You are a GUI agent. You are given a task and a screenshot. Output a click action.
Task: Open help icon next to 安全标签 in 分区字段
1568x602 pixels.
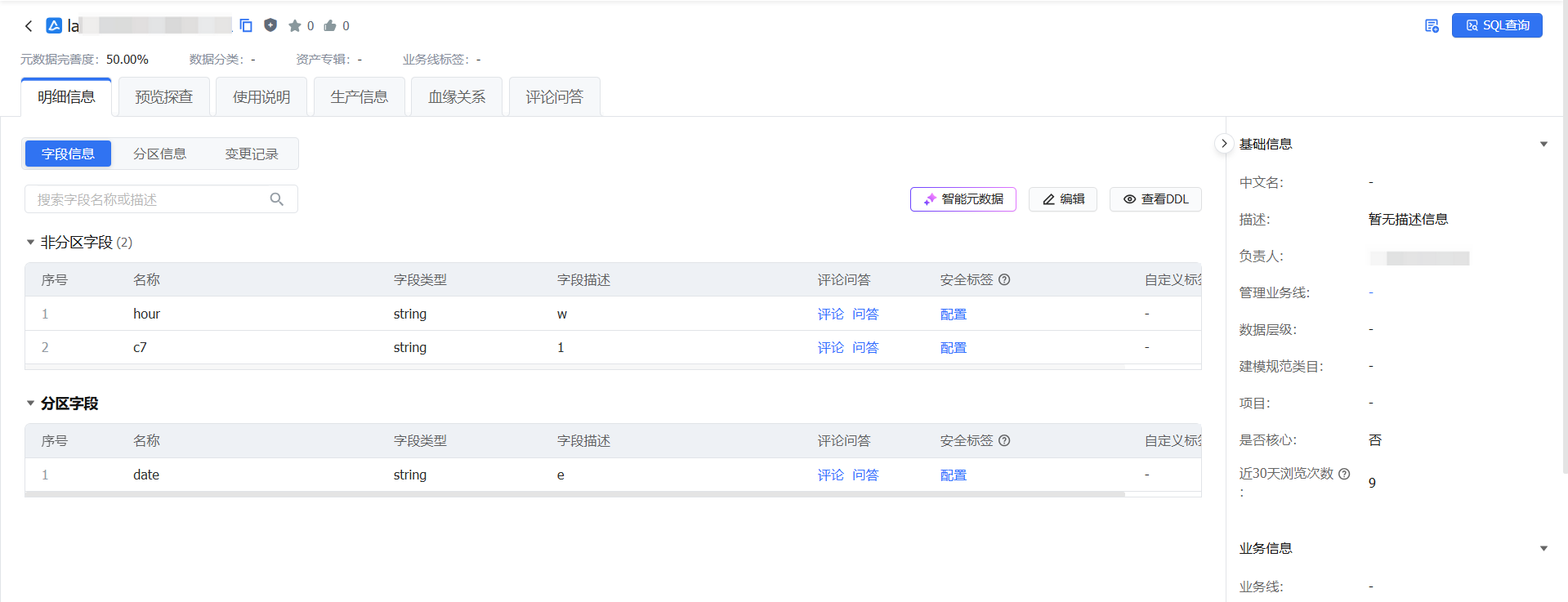pyautogui.click(x=1004, y=440)
